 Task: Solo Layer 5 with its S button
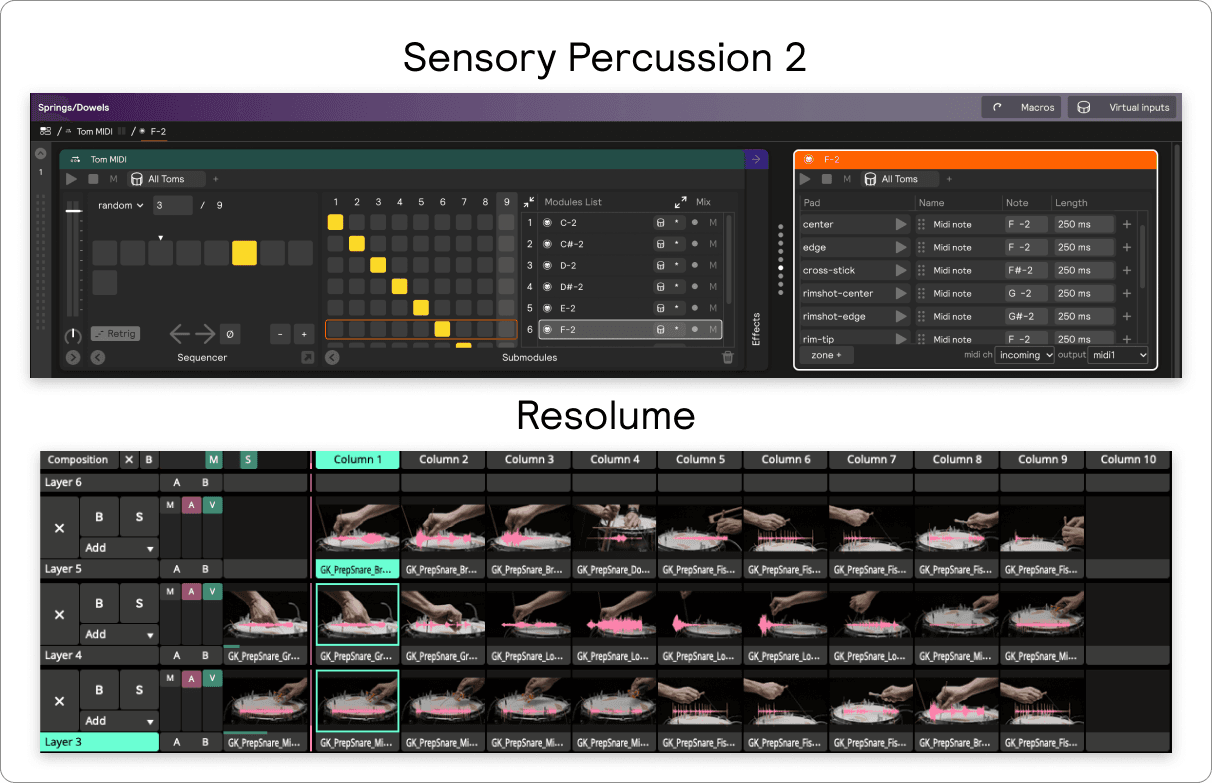tap(139, 517)
